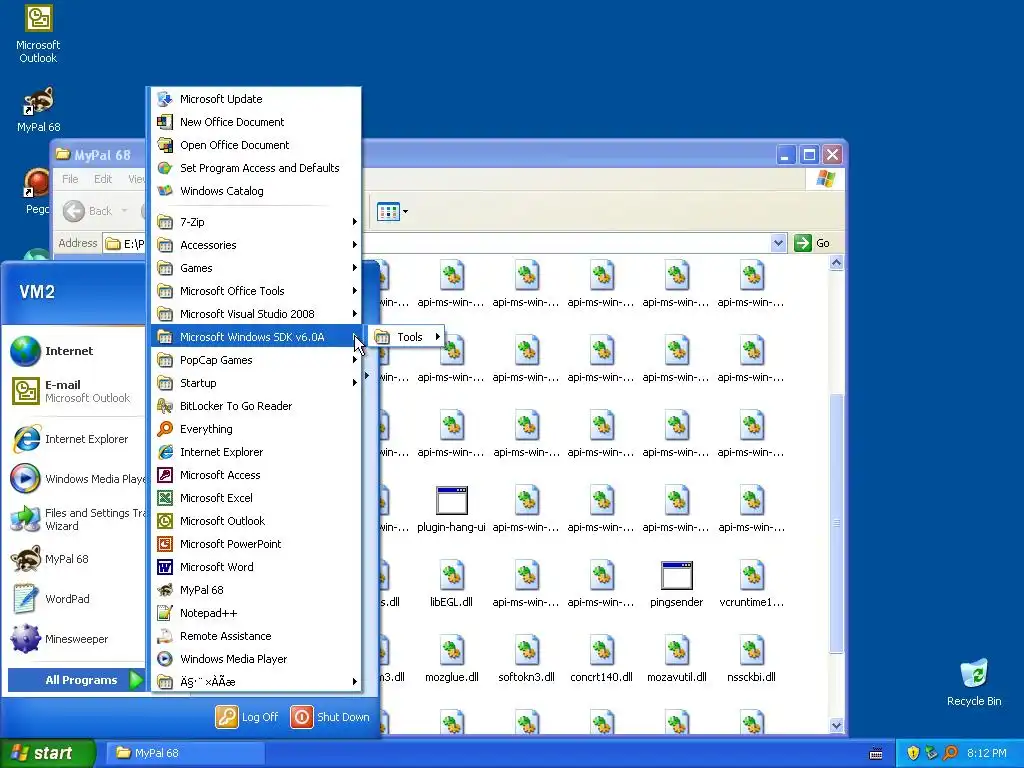Click Open Office Document entry
Image resolution: width=1024 pixels, height=768 pixels.
(x=256, y=145)
